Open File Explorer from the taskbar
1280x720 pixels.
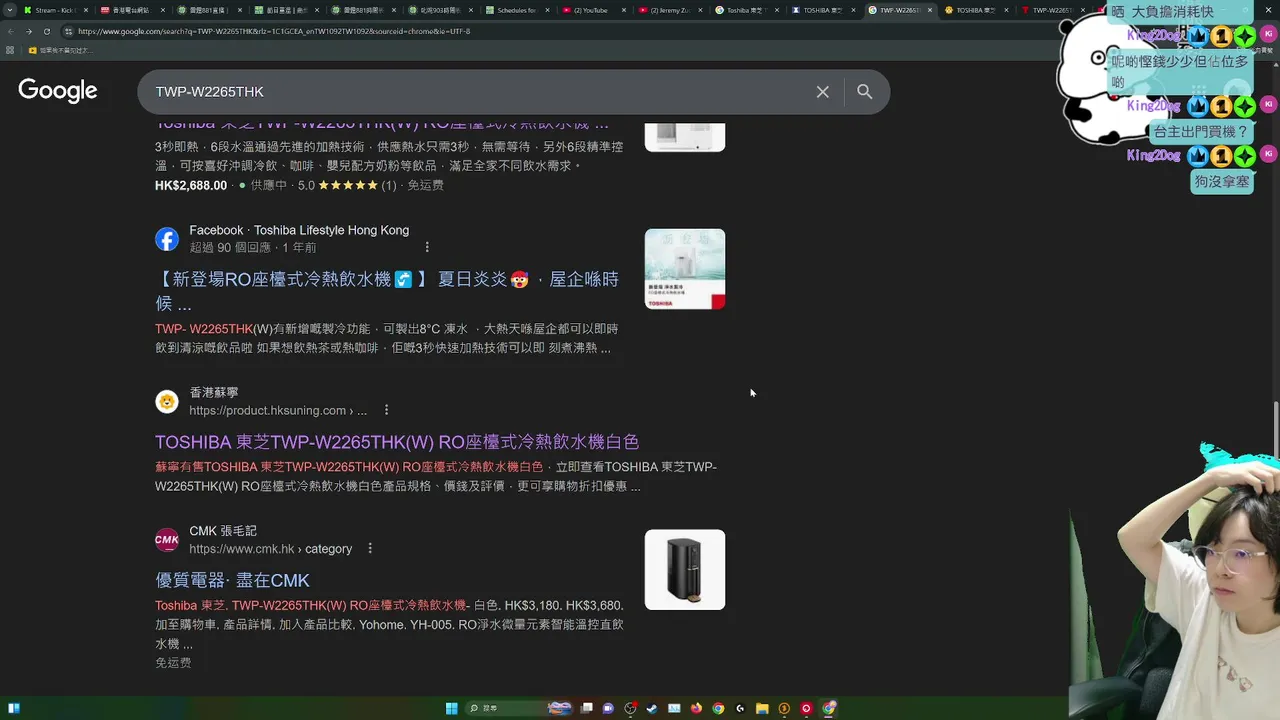(762, 709)
